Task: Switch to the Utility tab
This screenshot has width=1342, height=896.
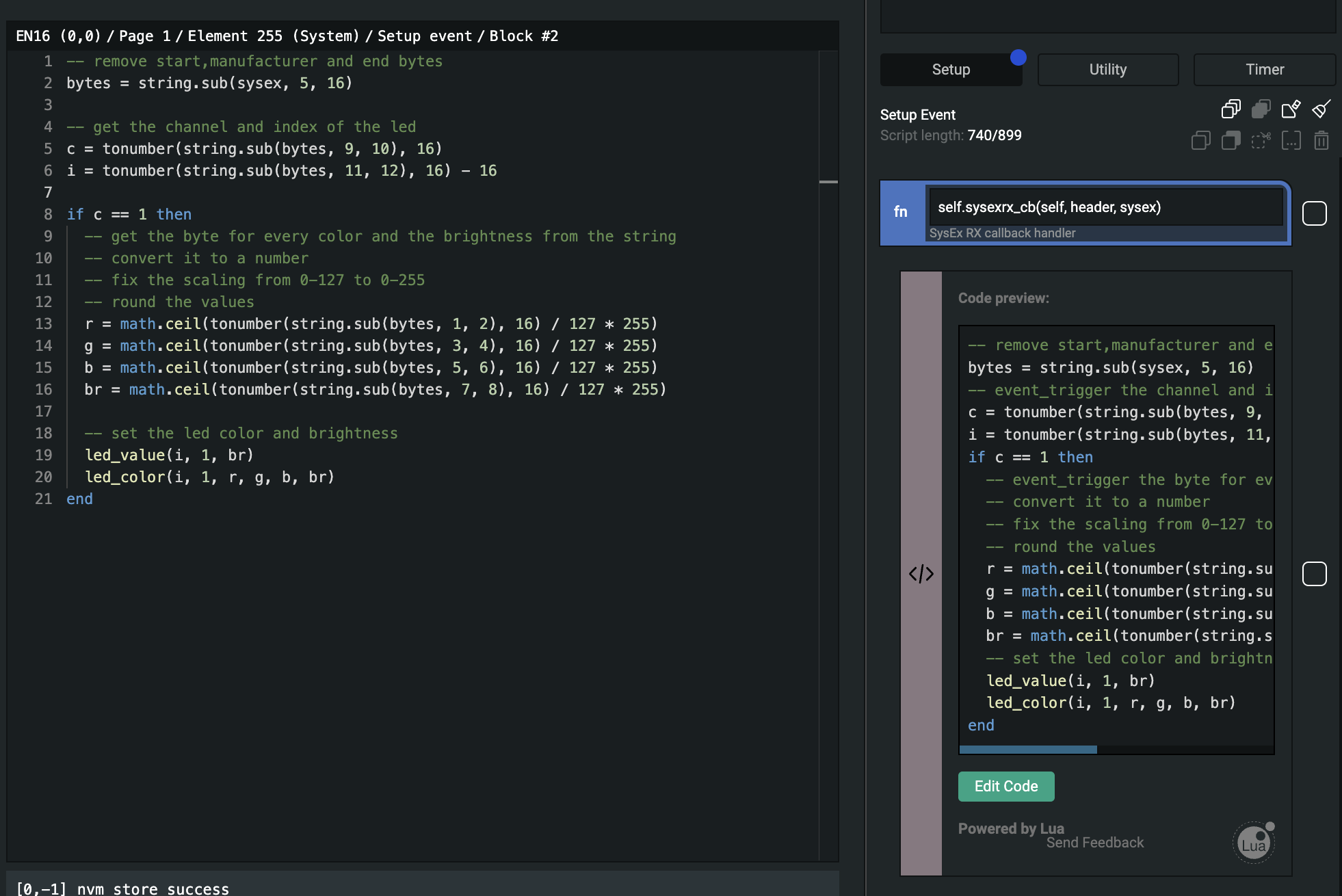Action: [x=1107, y=70]
